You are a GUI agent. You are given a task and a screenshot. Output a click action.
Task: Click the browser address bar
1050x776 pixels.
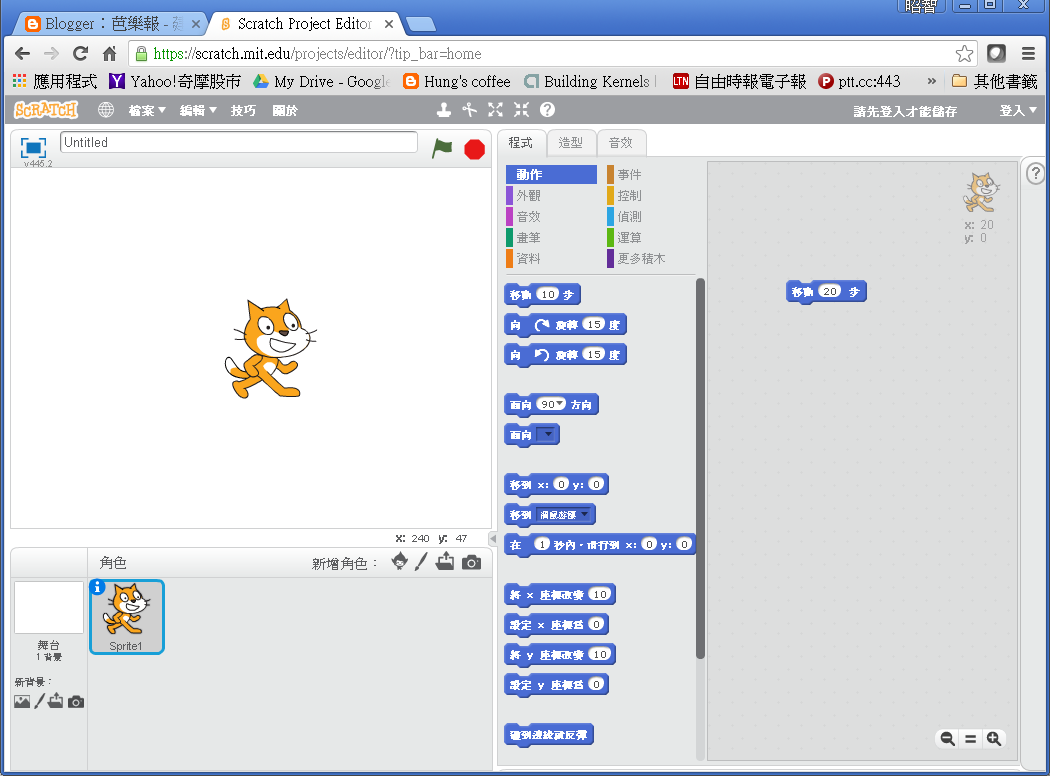pos(552,54)
